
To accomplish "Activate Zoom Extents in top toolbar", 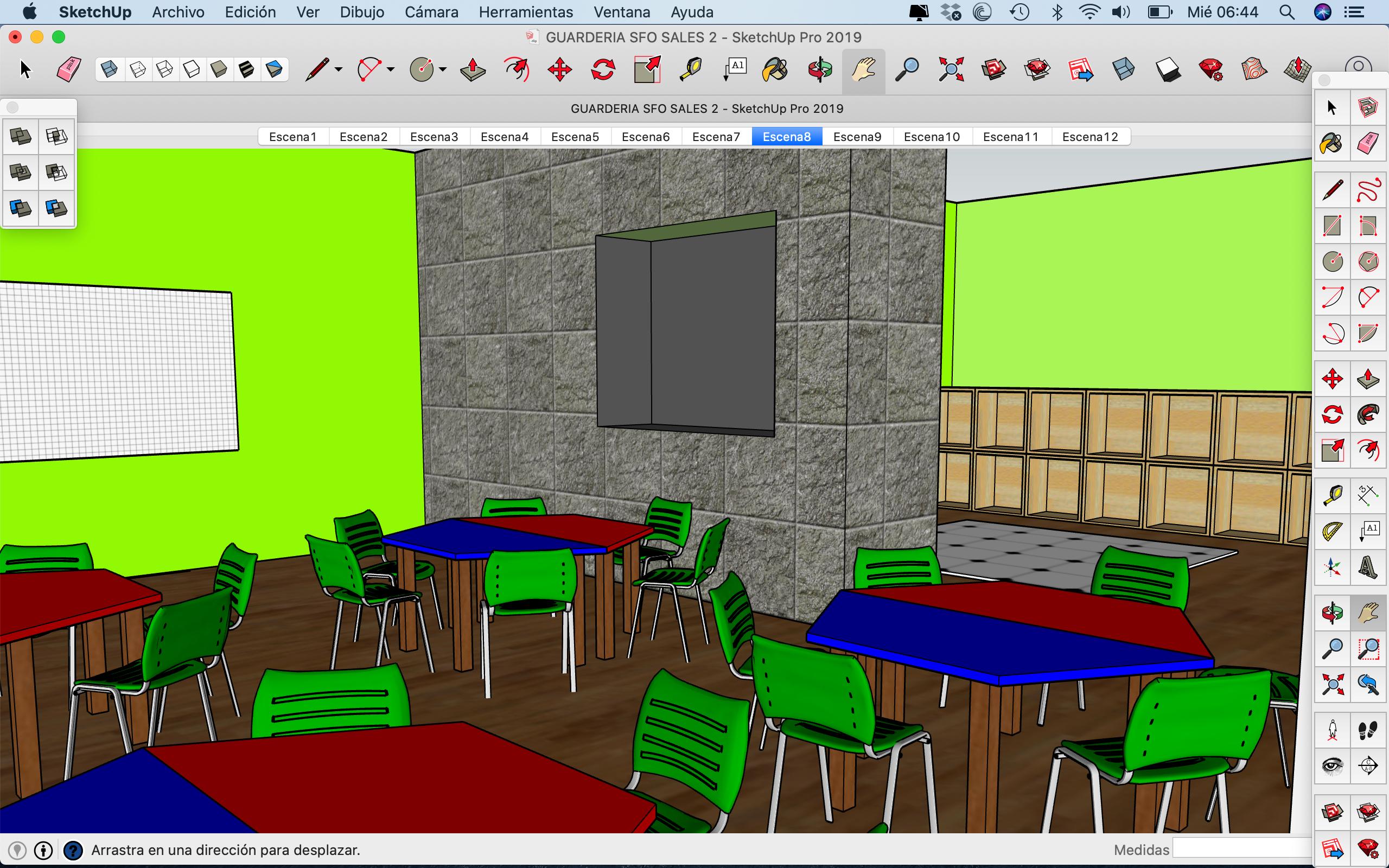I will click(x=951, y=70).
